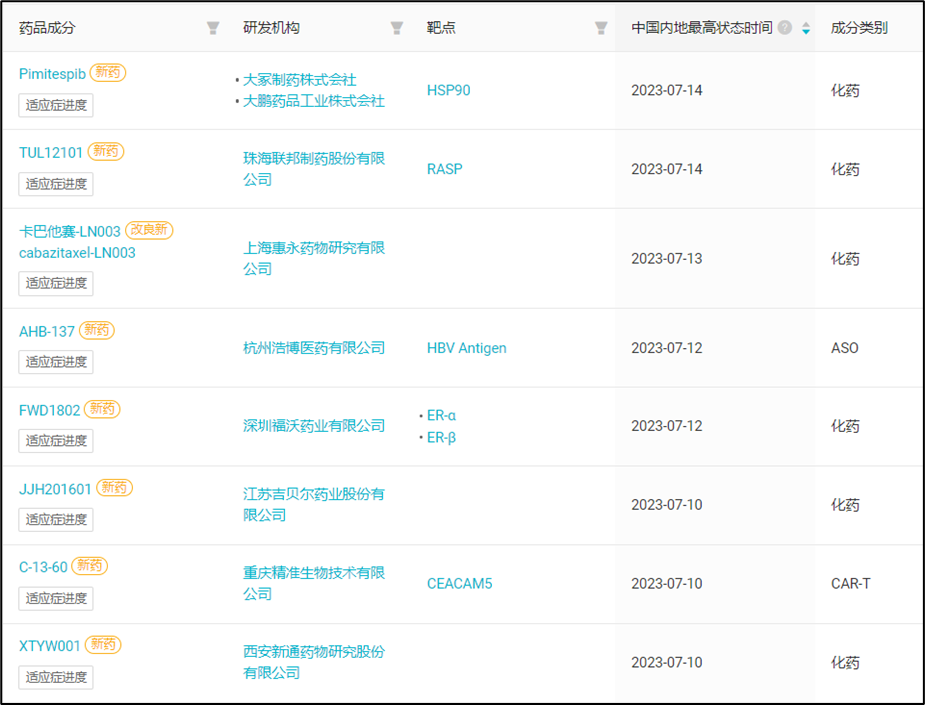Open filter icon for 药品成分 column
This screenshot has width=925, height=705.
pyautogui.click(x=213, y=28)
